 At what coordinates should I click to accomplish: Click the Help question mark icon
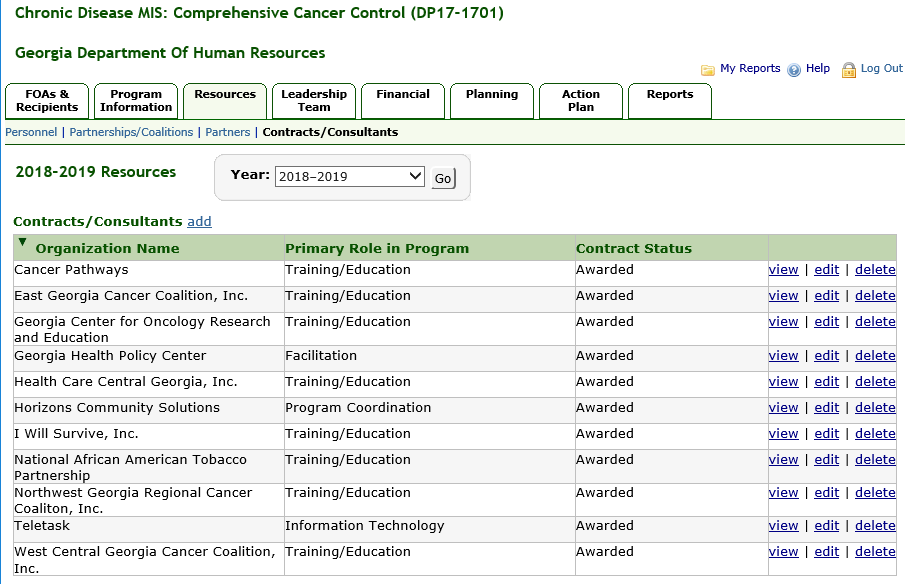[794, 70]
